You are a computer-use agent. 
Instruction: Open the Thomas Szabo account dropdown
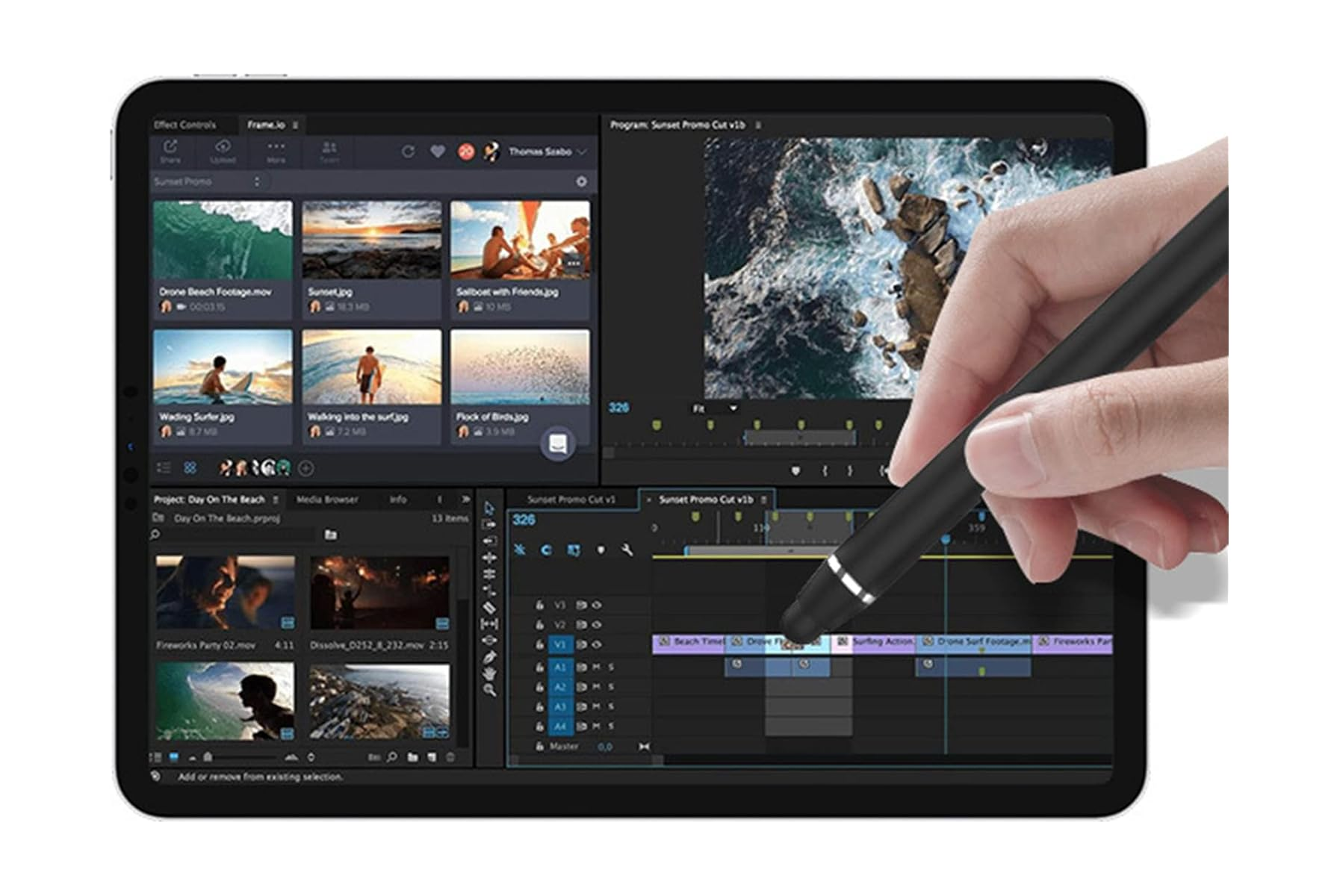point(547,152)
